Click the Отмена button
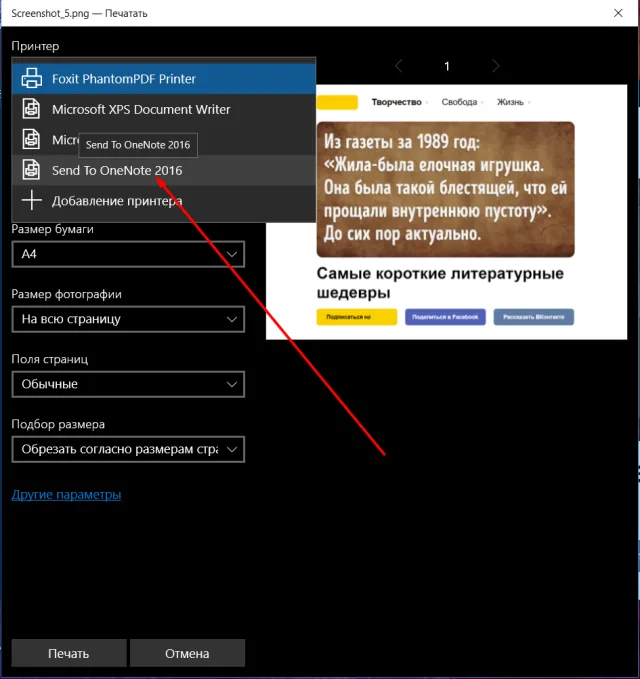Image resolution: width=640 pixels, height=679 pixels. [x=187, y=653]
